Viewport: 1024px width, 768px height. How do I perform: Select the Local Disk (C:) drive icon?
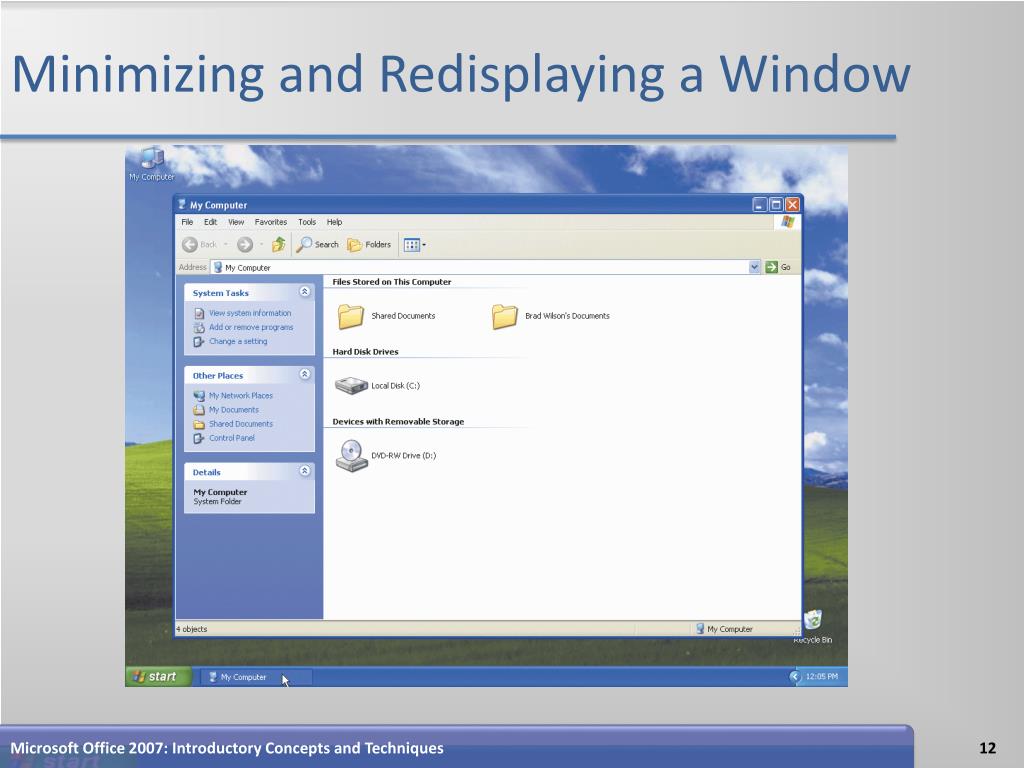tap(351, 386)
